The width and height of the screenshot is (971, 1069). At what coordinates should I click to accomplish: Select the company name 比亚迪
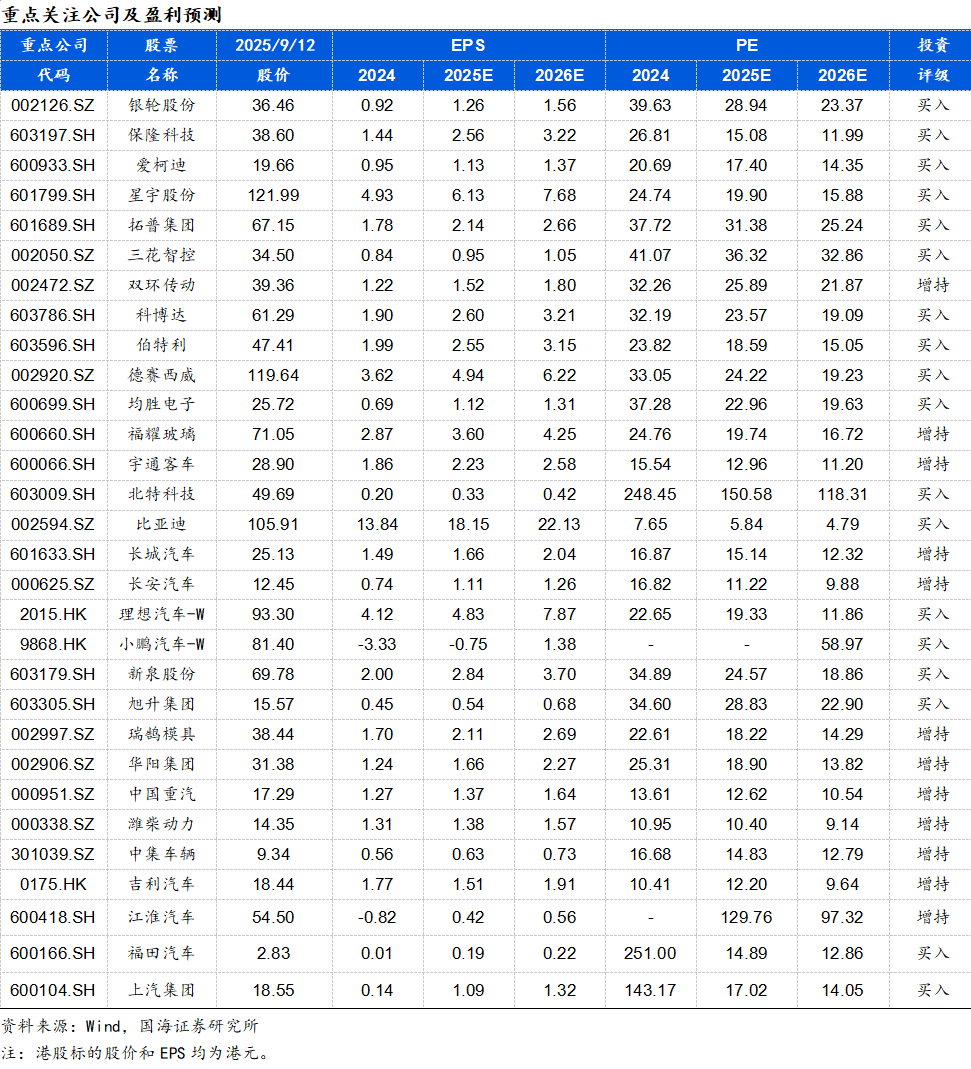point(162,525)
